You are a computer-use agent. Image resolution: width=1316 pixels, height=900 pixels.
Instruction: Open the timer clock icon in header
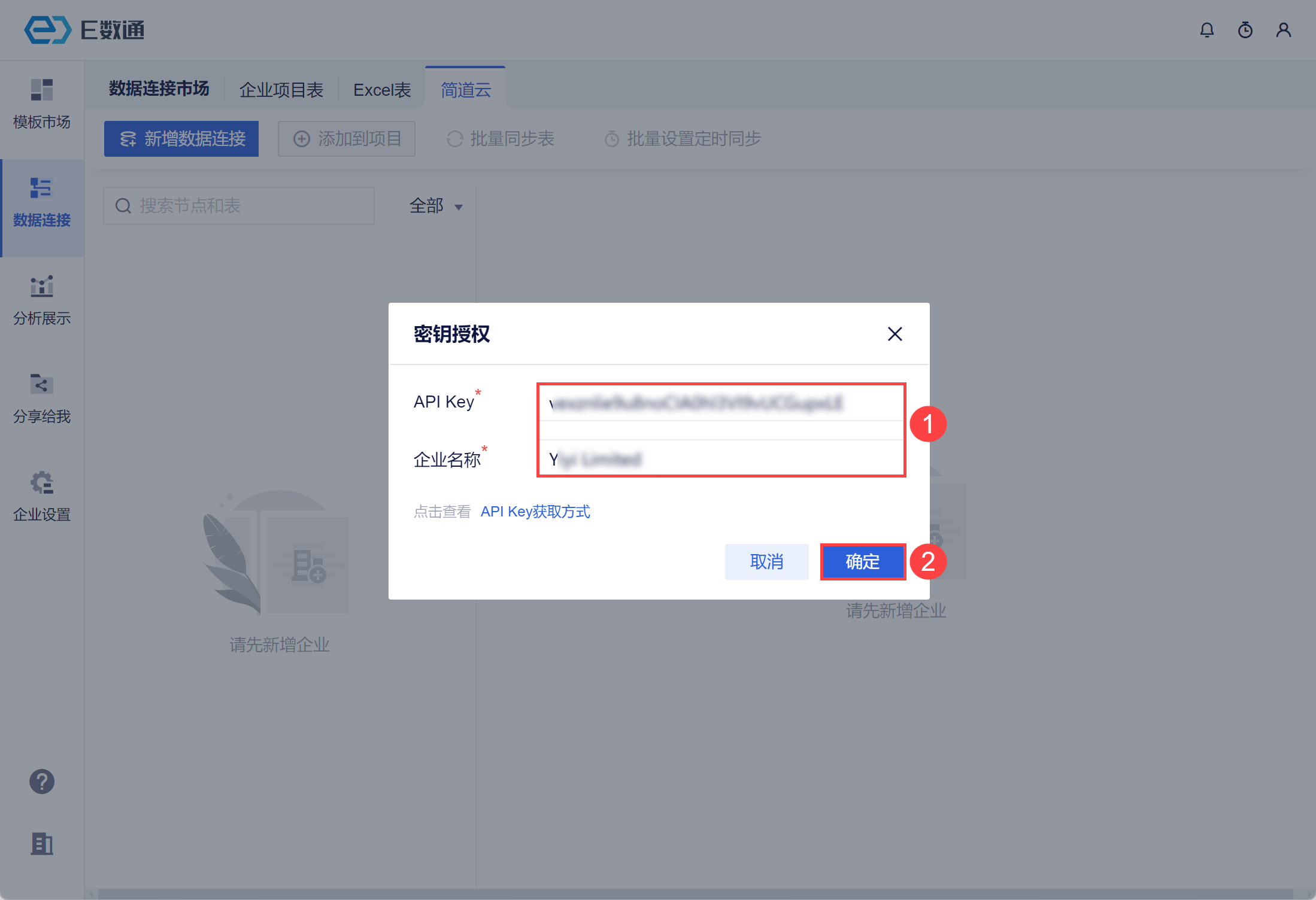tap(1245, 30)
